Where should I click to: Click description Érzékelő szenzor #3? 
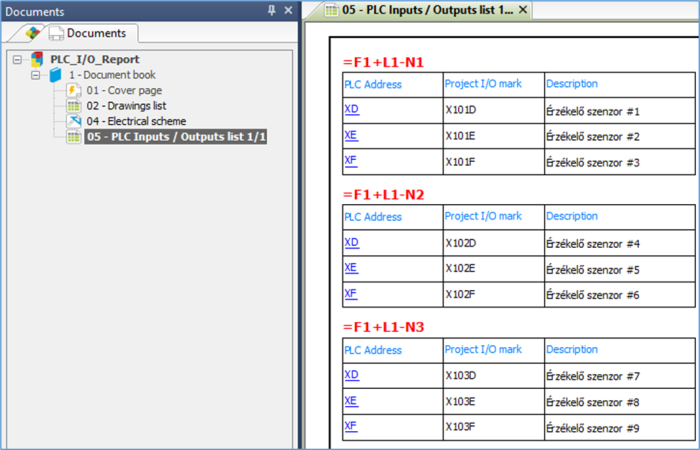pyautogui.click(x=593, y=162)
